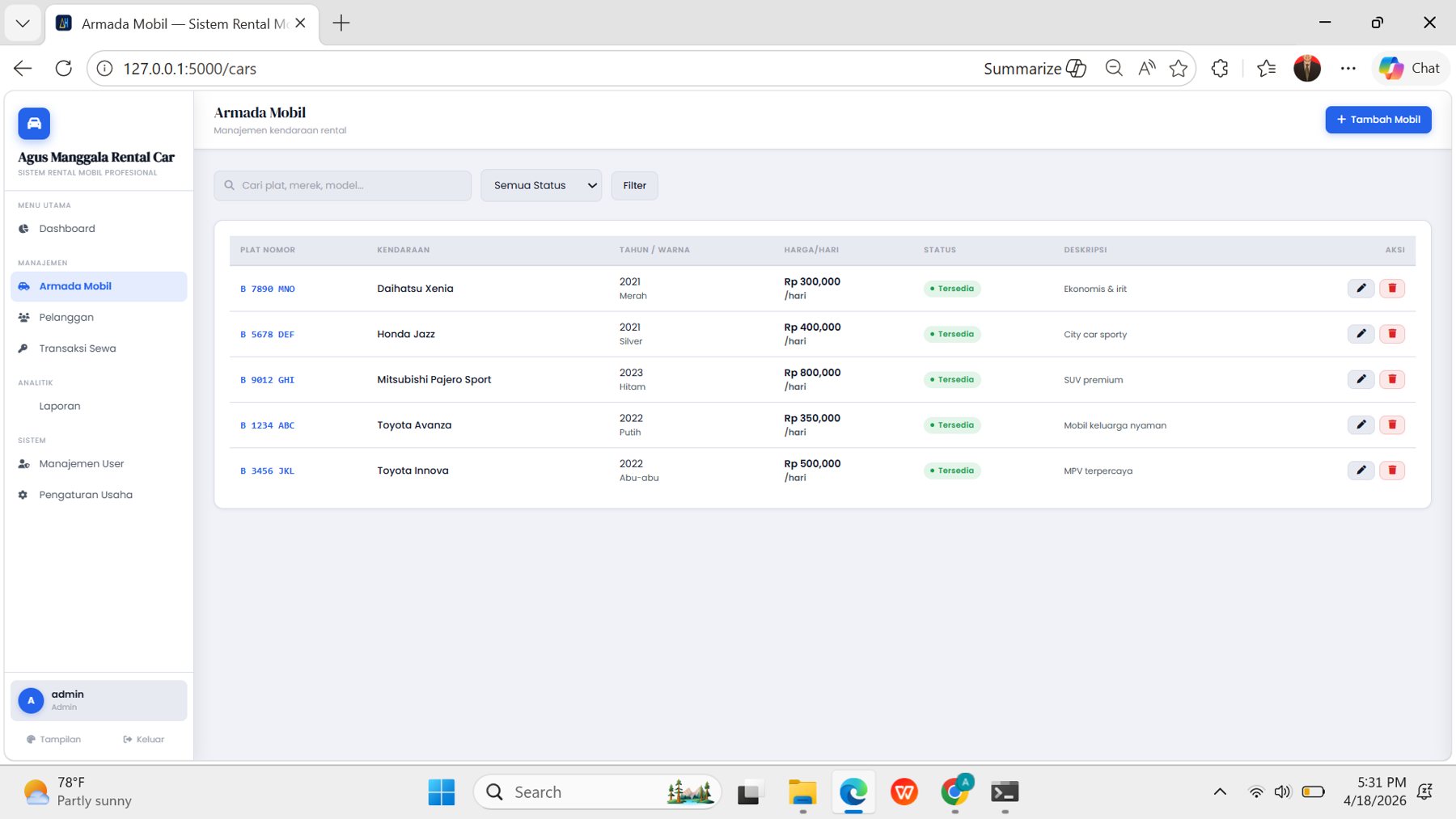Viewport: 1456px width, 819px height.
Task: Focus the plate, brand, model search field
Action: pyautogui.click(x=343, y=185)
